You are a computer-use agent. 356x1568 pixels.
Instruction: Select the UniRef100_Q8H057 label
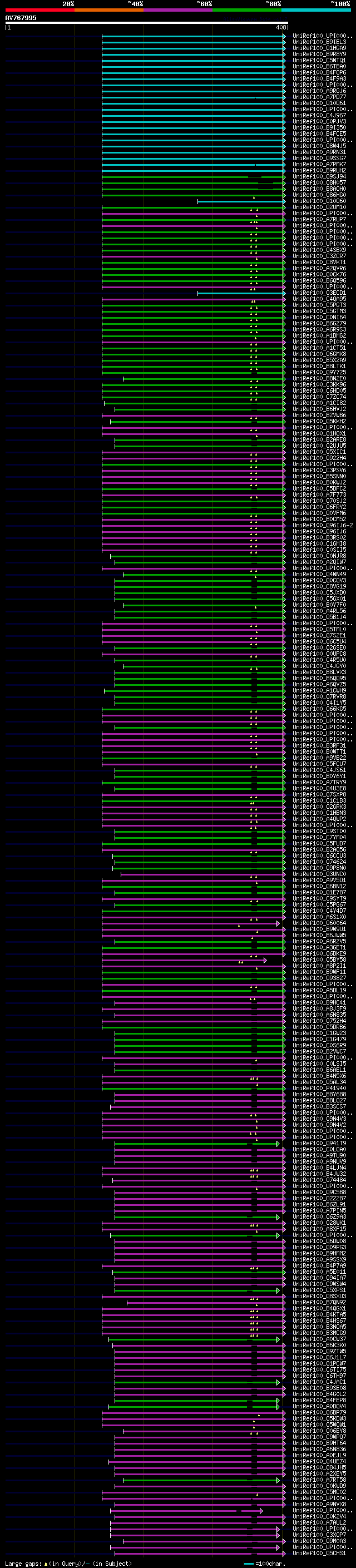pyautogui.click(x=319, y=182)
